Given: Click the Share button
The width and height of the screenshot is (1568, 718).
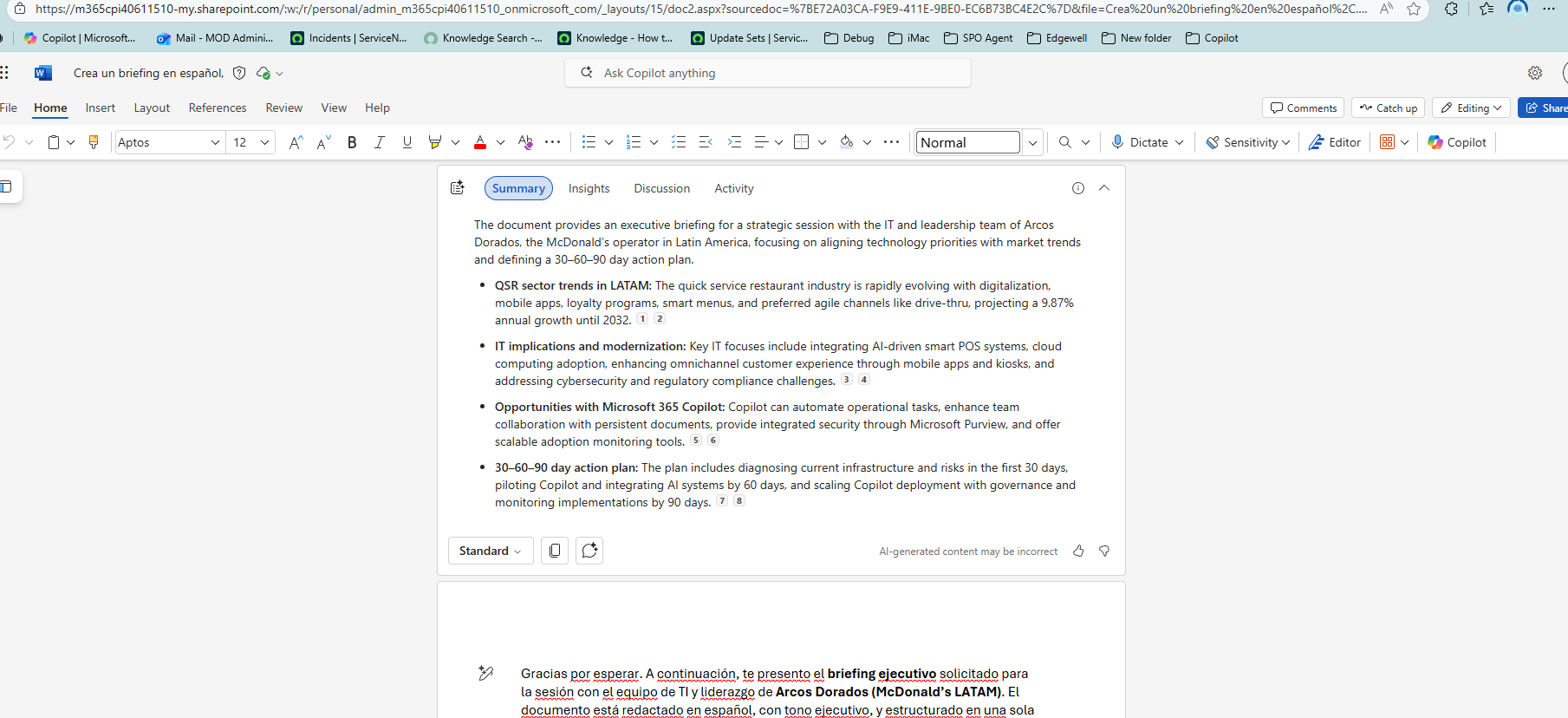Looking at the screenshot, I should point(1544,108).
